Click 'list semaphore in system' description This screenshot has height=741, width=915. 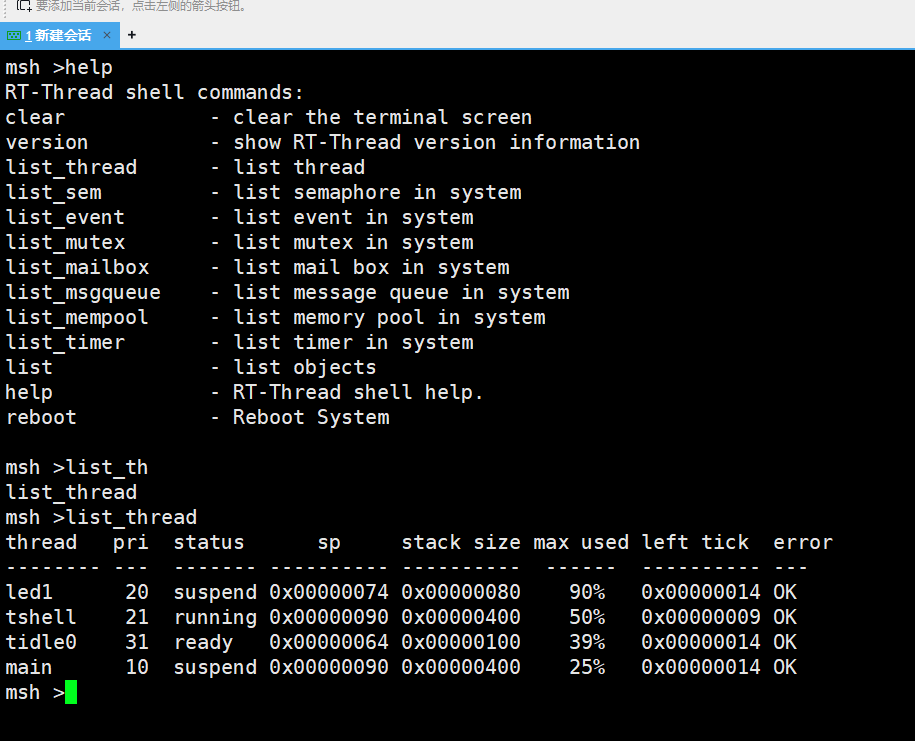[377, 193]
